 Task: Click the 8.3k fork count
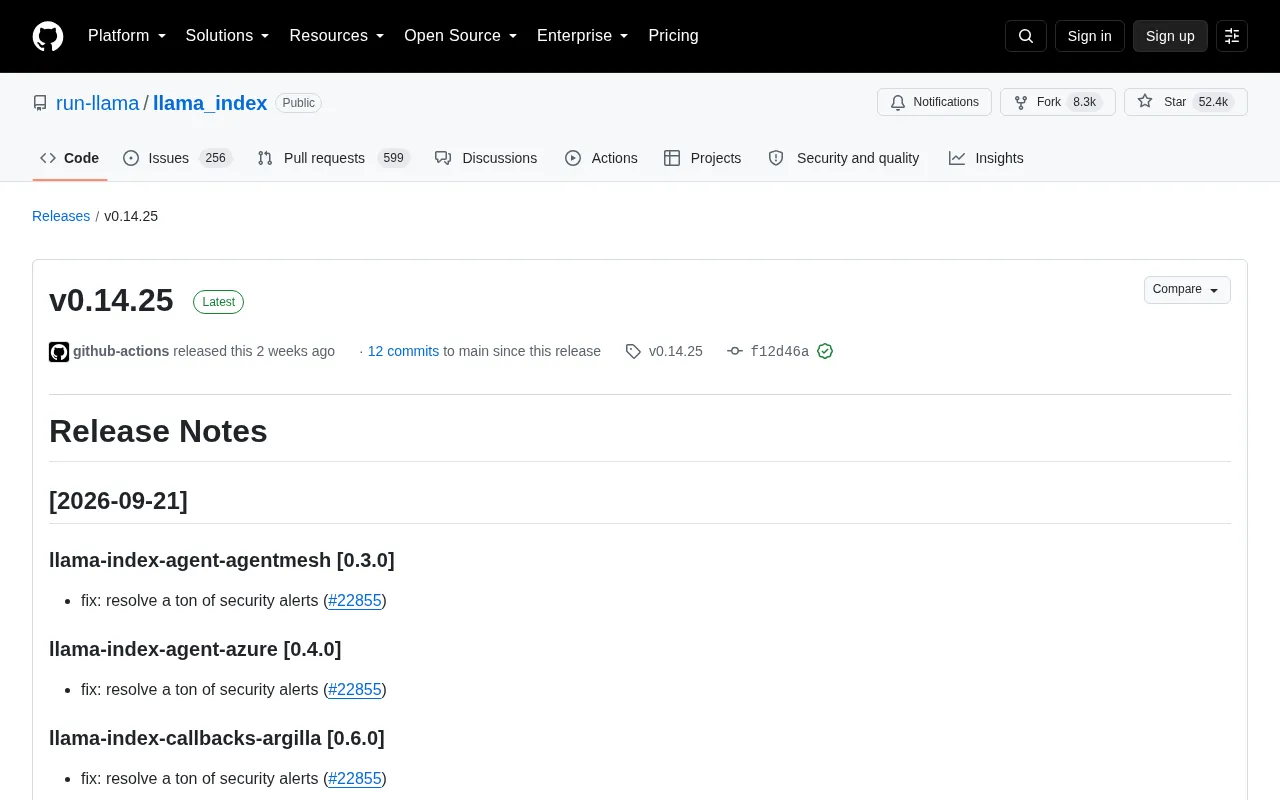(1084, 102)
